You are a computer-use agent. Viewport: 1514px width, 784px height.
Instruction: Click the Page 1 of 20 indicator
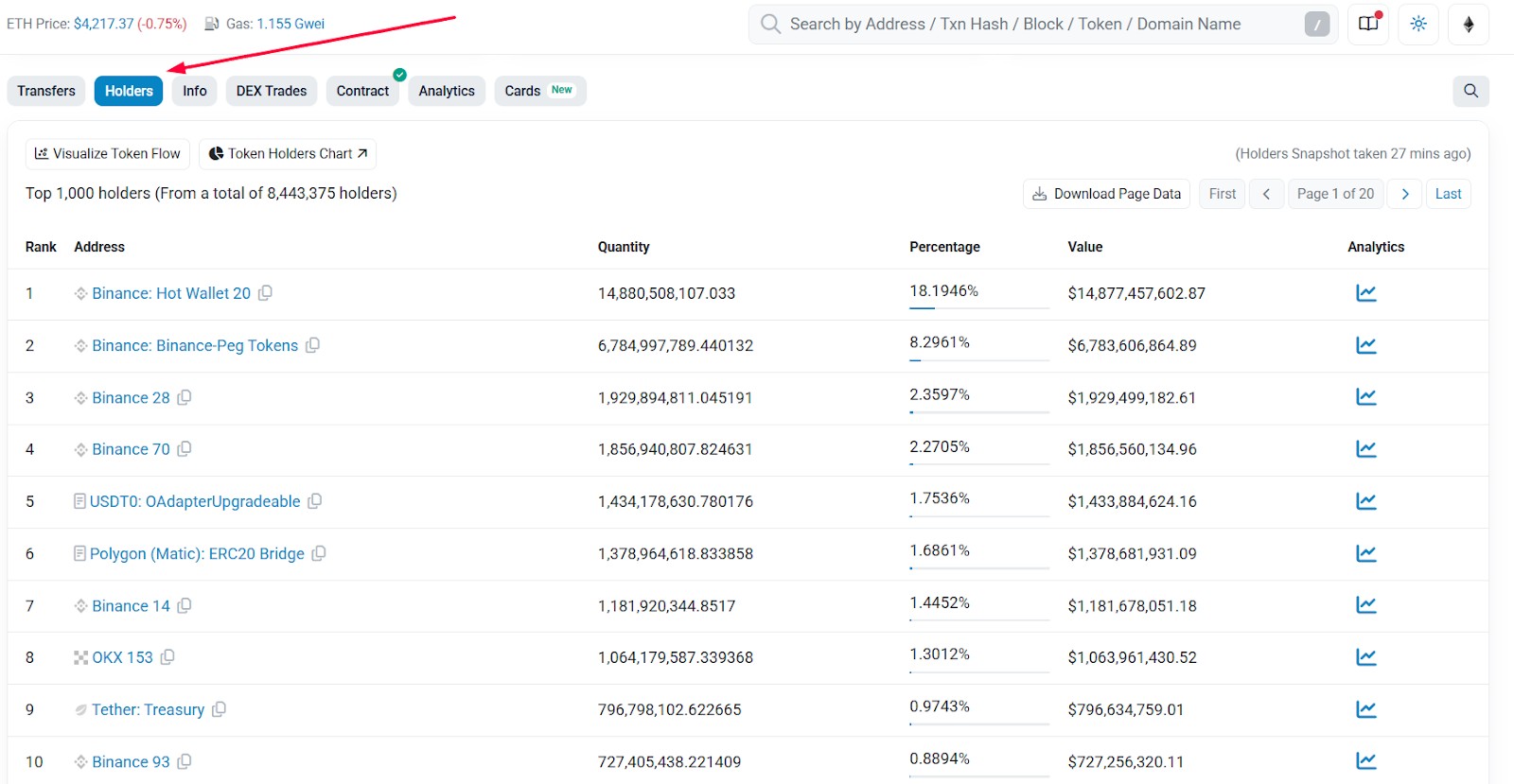click(1335, 194)
